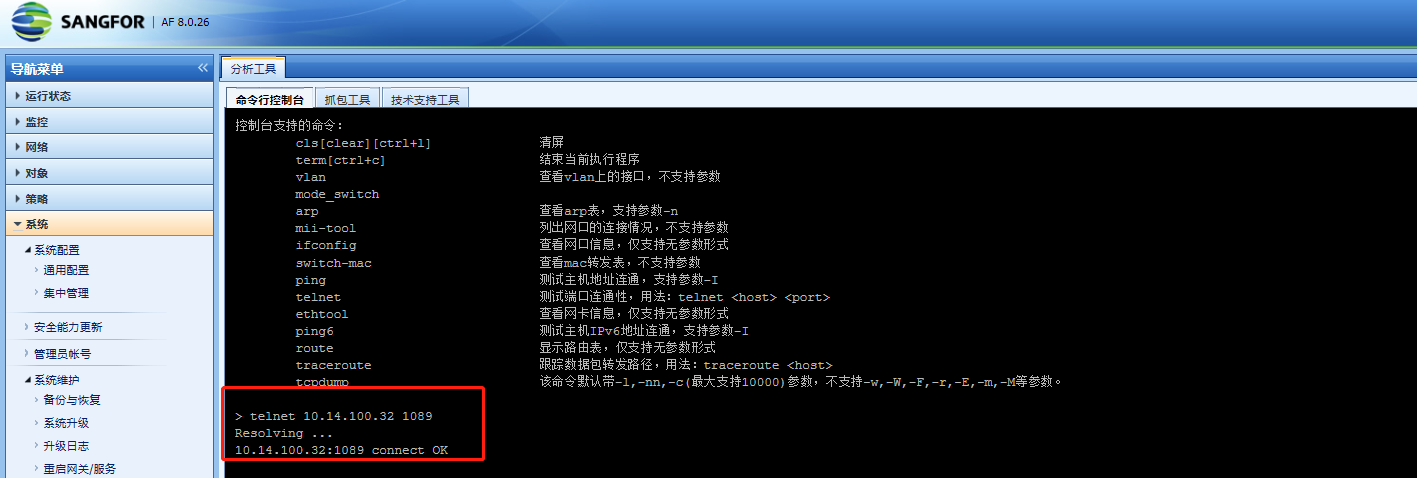The image size is (1417, 478).
Task: Collapse the 系统 menu section
Action: (x=108, y=224)
